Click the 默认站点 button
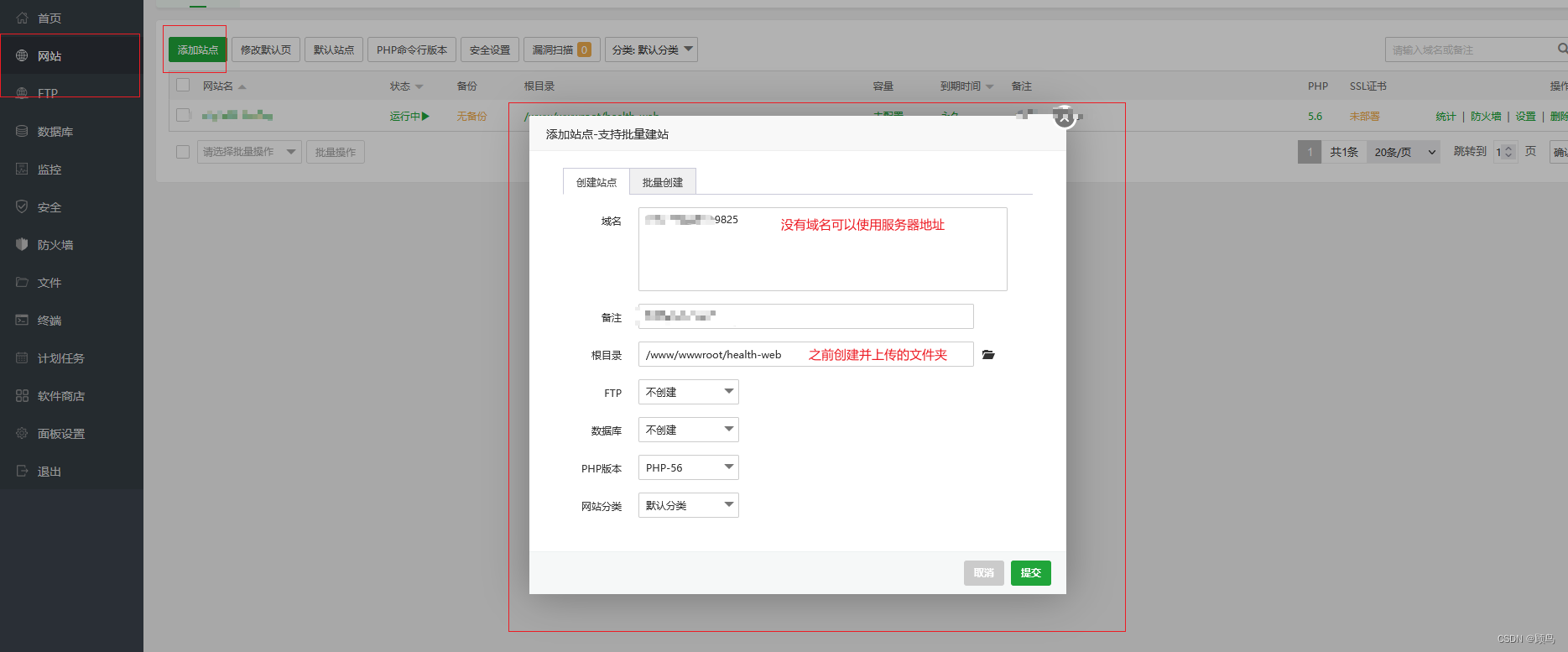 (x=334, y=50)
